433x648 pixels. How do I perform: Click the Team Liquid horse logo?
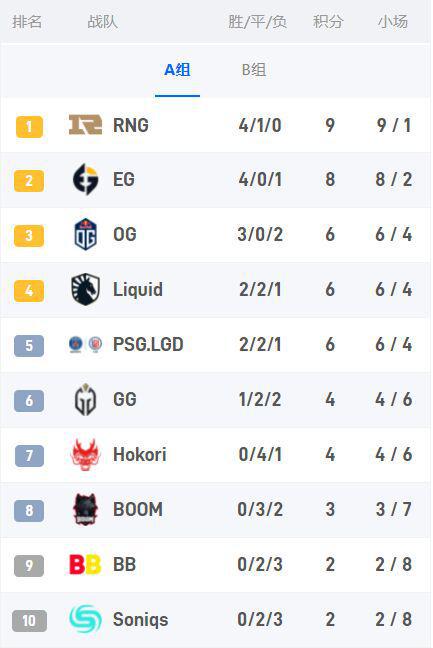click(86, 289)
